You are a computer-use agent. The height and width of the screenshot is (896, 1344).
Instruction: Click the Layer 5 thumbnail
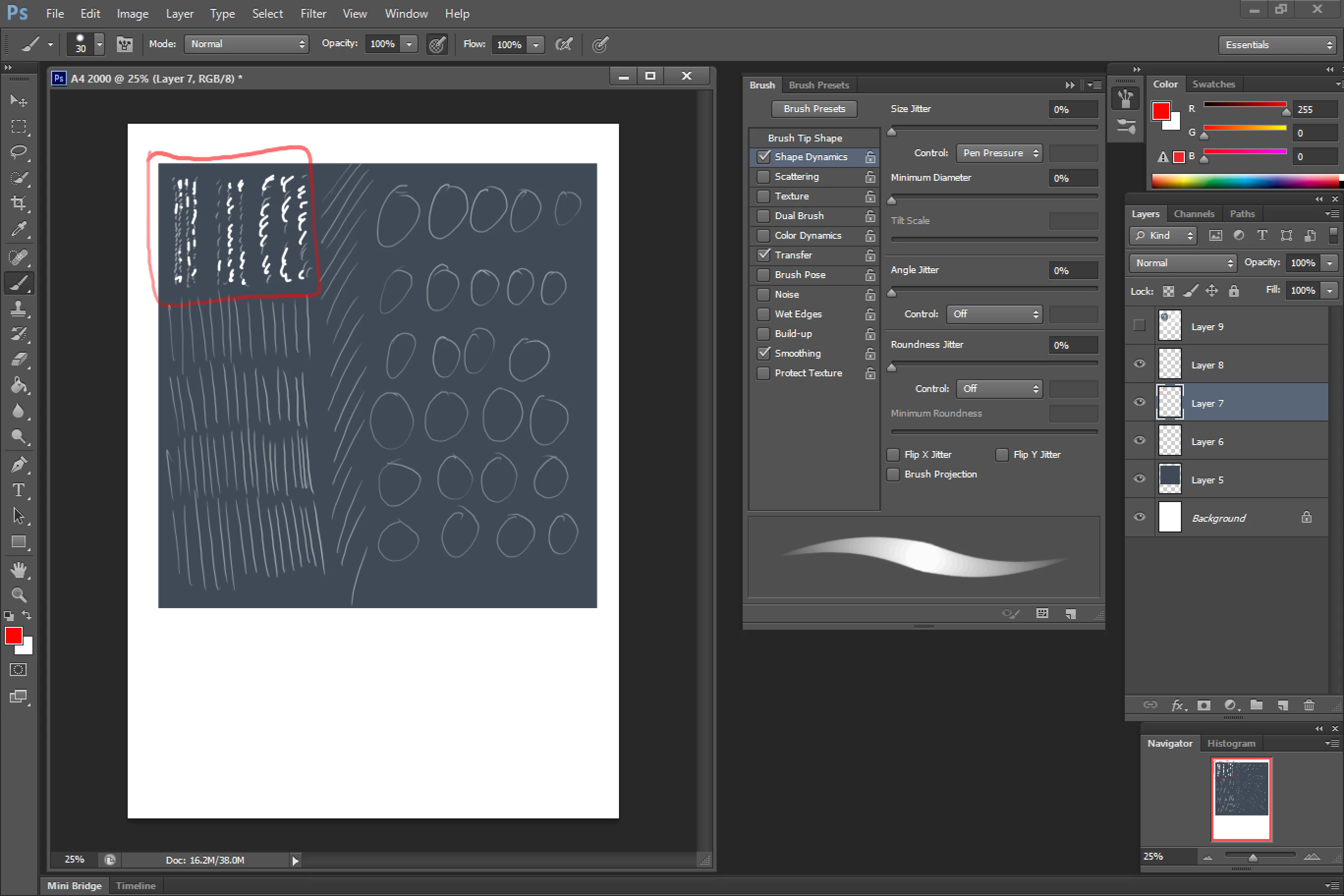pos(1169,479)
